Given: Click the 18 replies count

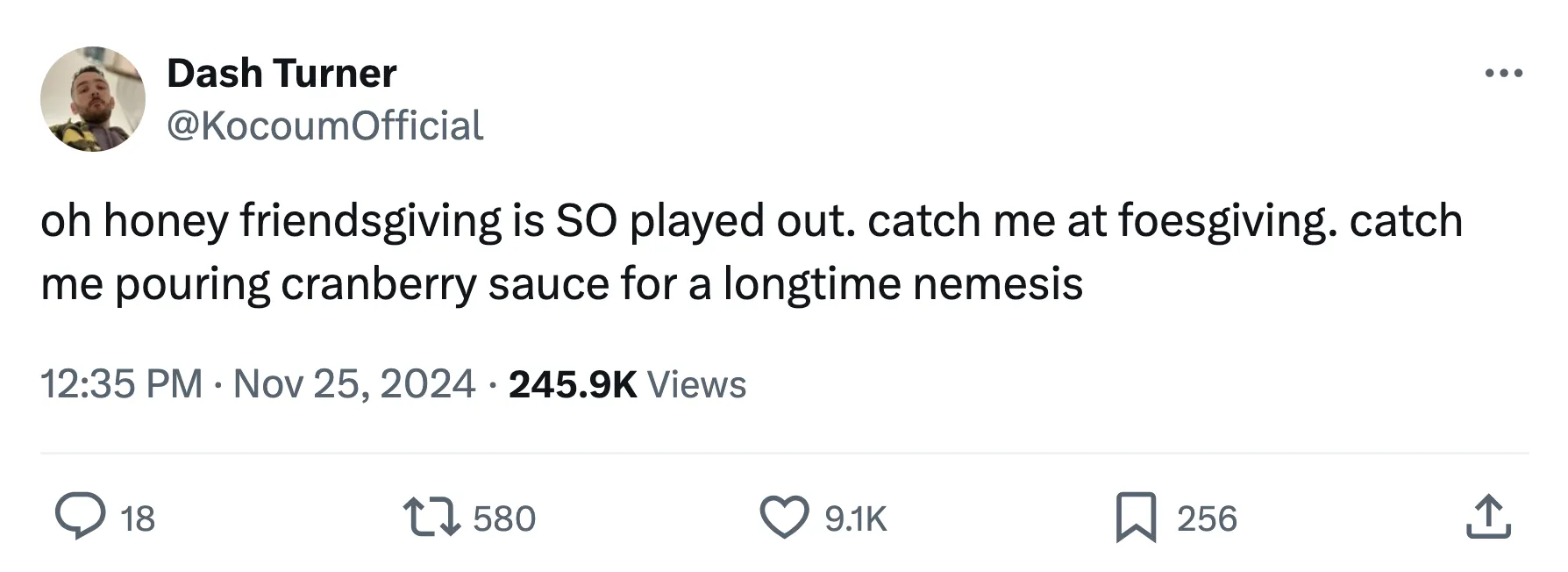Looking at the screenshot, I should [138, 518].
